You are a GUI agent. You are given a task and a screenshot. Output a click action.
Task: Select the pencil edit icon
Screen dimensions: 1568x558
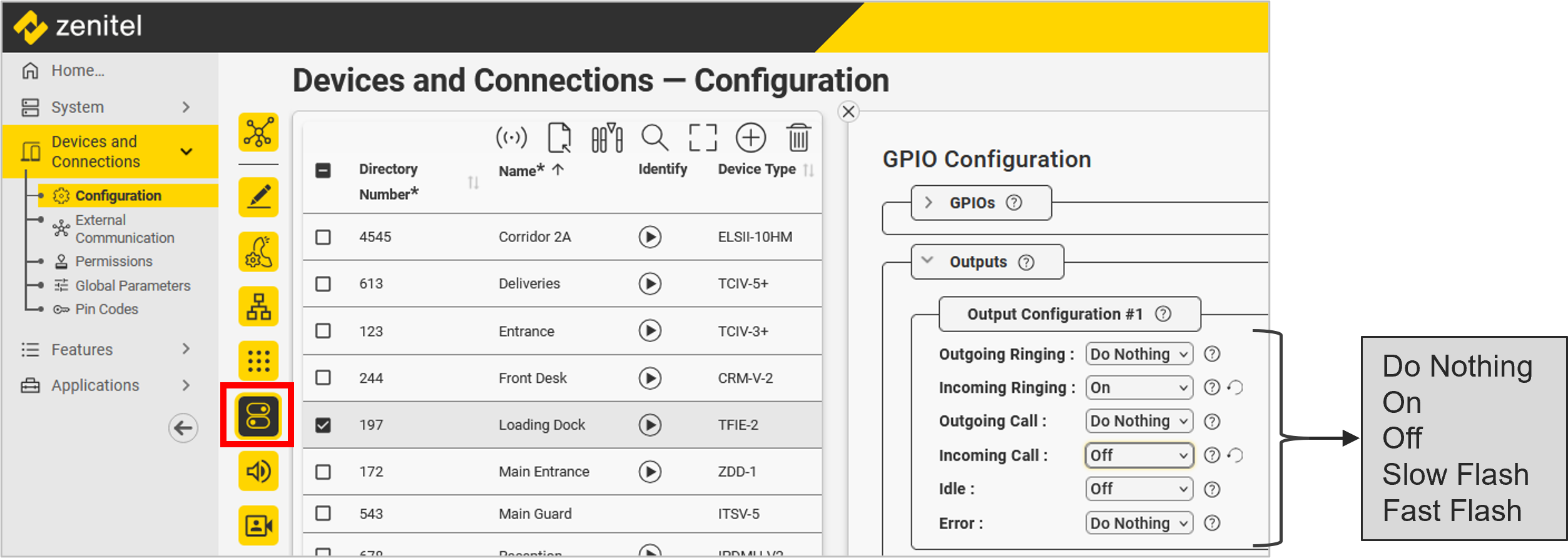(x=258, y=197)
